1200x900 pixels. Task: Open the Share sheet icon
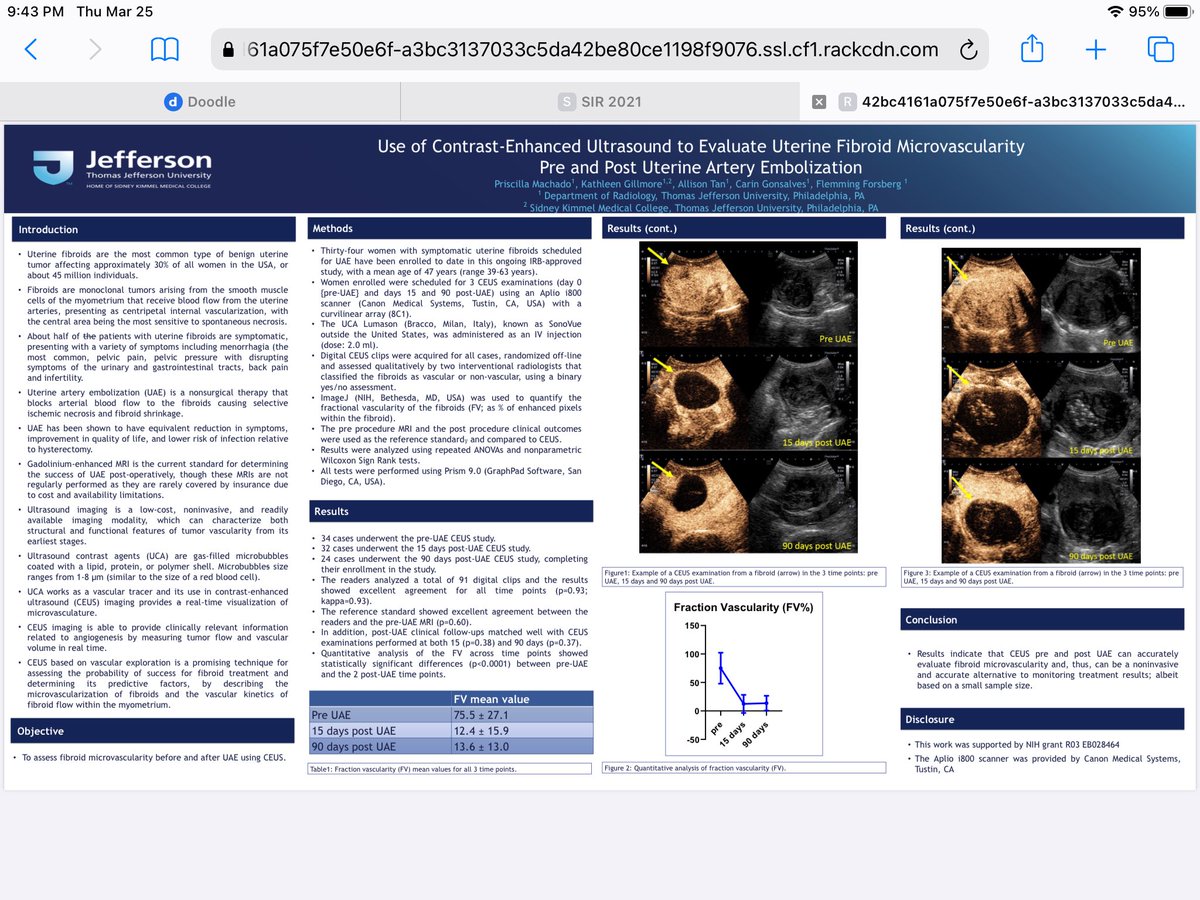tap(1031, 47)
